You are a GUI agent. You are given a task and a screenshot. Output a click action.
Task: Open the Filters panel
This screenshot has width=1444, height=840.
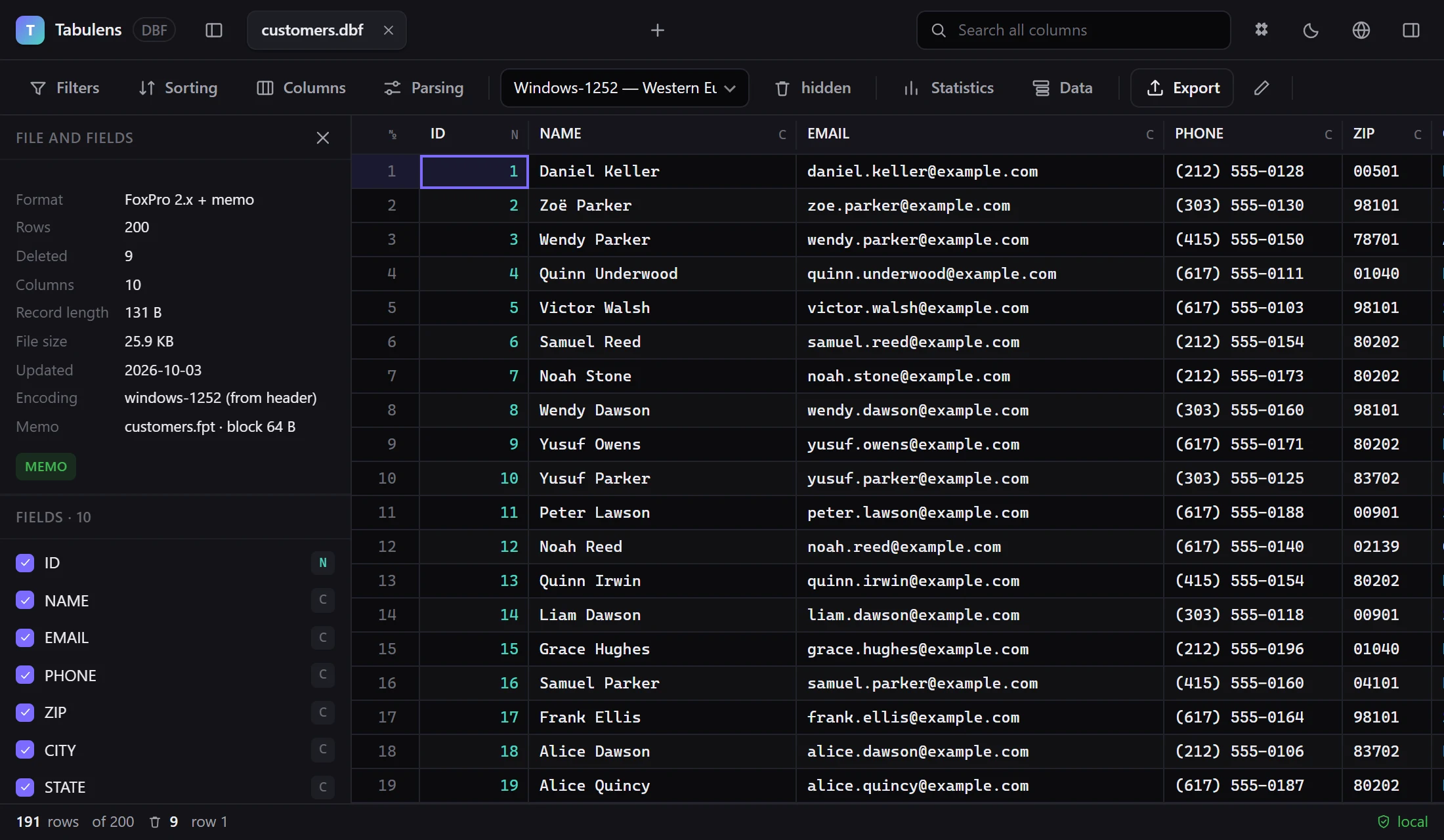point(64,88)
